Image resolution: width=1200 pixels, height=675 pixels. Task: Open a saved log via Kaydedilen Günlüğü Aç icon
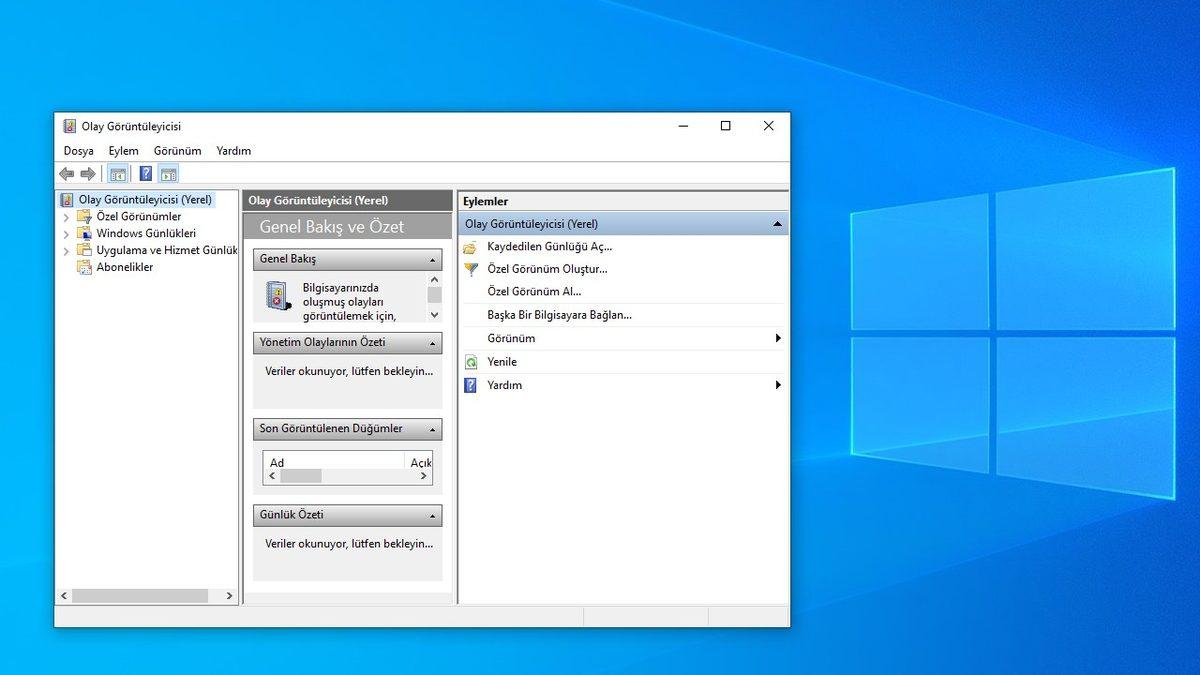(x=470, y=246)
